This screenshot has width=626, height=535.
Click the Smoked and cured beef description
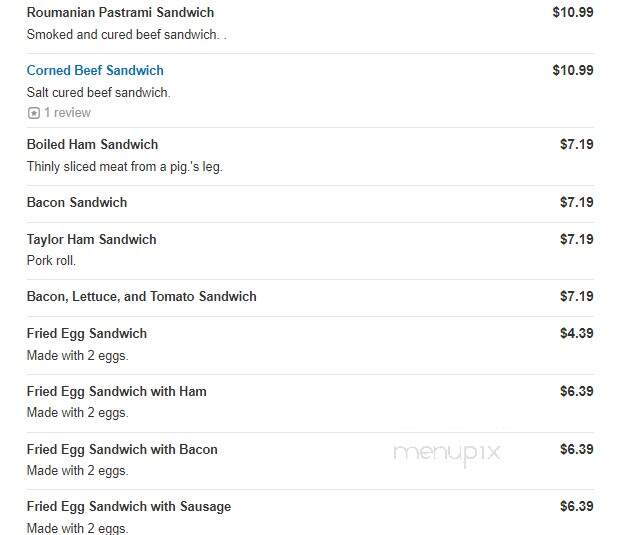pyautogui.click(x=127, y=35)
